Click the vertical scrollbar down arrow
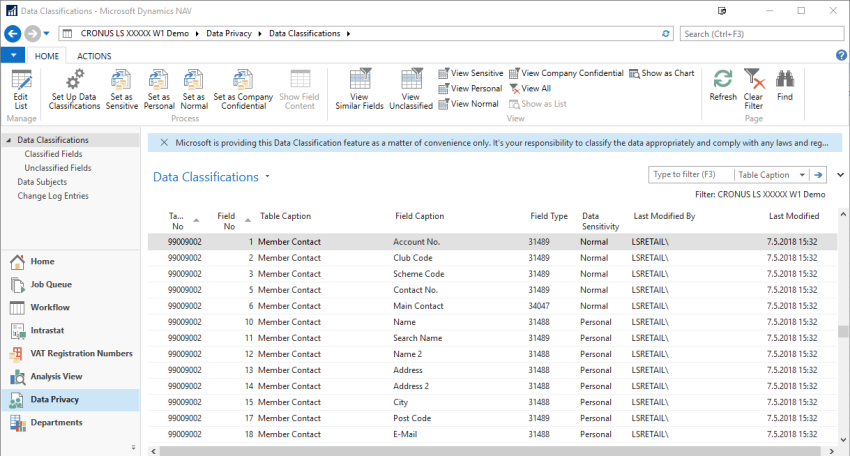 click(x=843, y=440)
